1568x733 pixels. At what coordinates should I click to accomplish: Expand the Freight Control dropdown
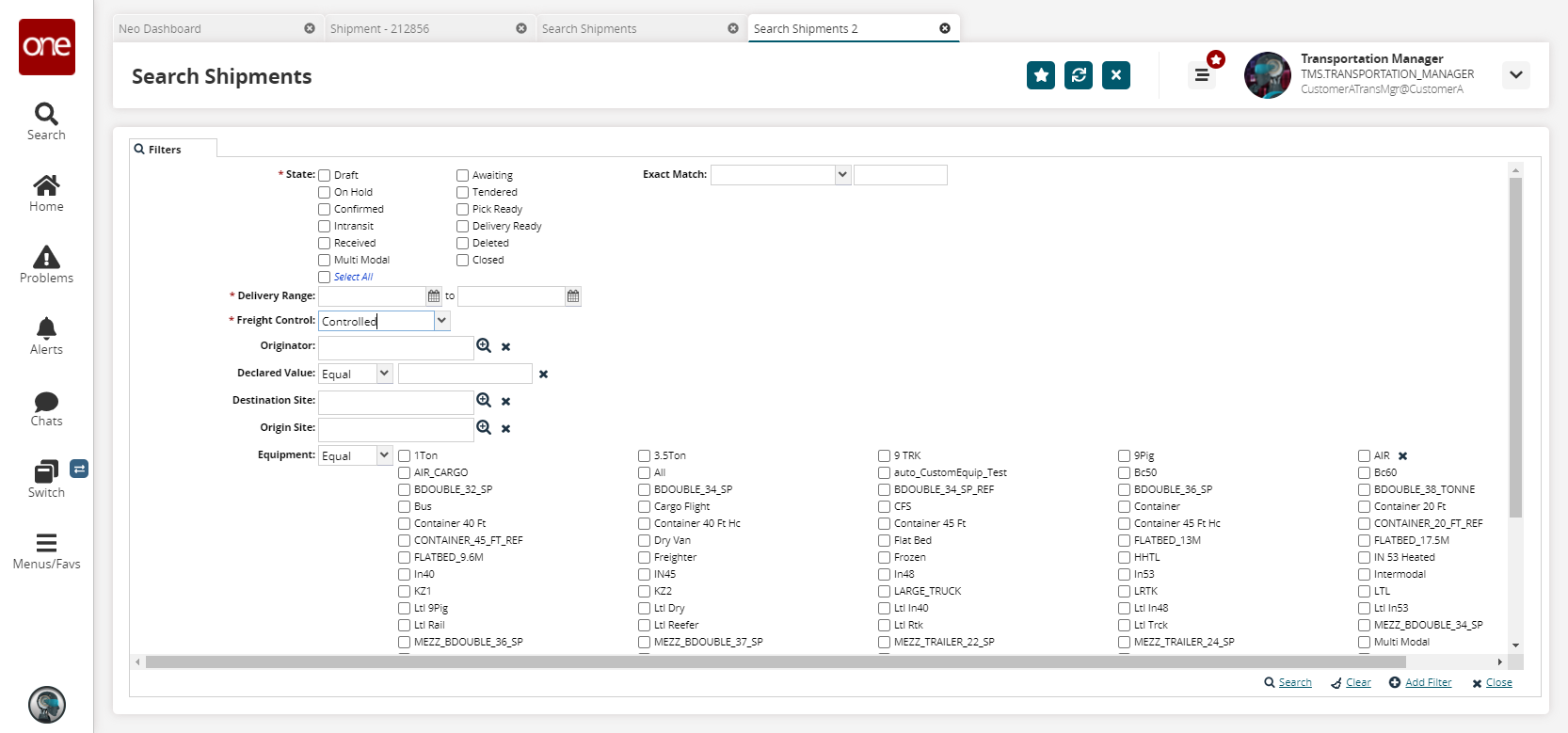tap(441, 321)
